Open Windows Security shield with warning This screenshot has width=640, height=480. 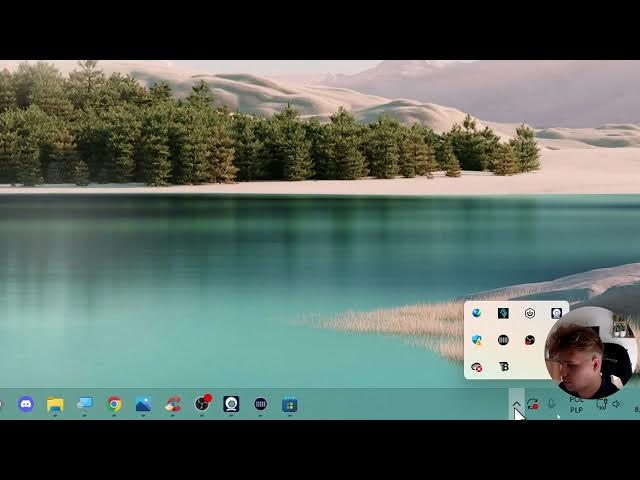[477, 340]
